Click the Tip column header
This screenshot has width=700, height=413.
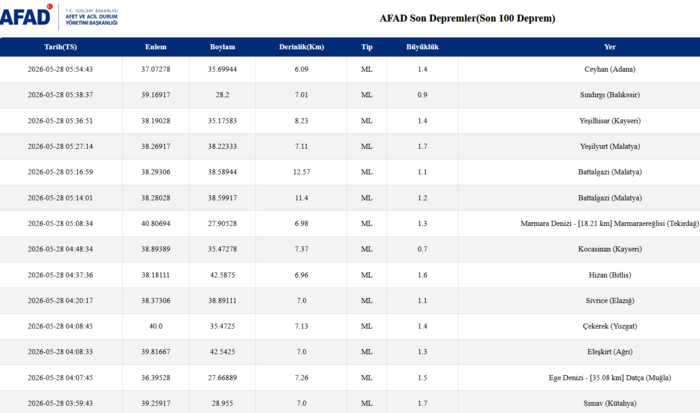point(367,47)
